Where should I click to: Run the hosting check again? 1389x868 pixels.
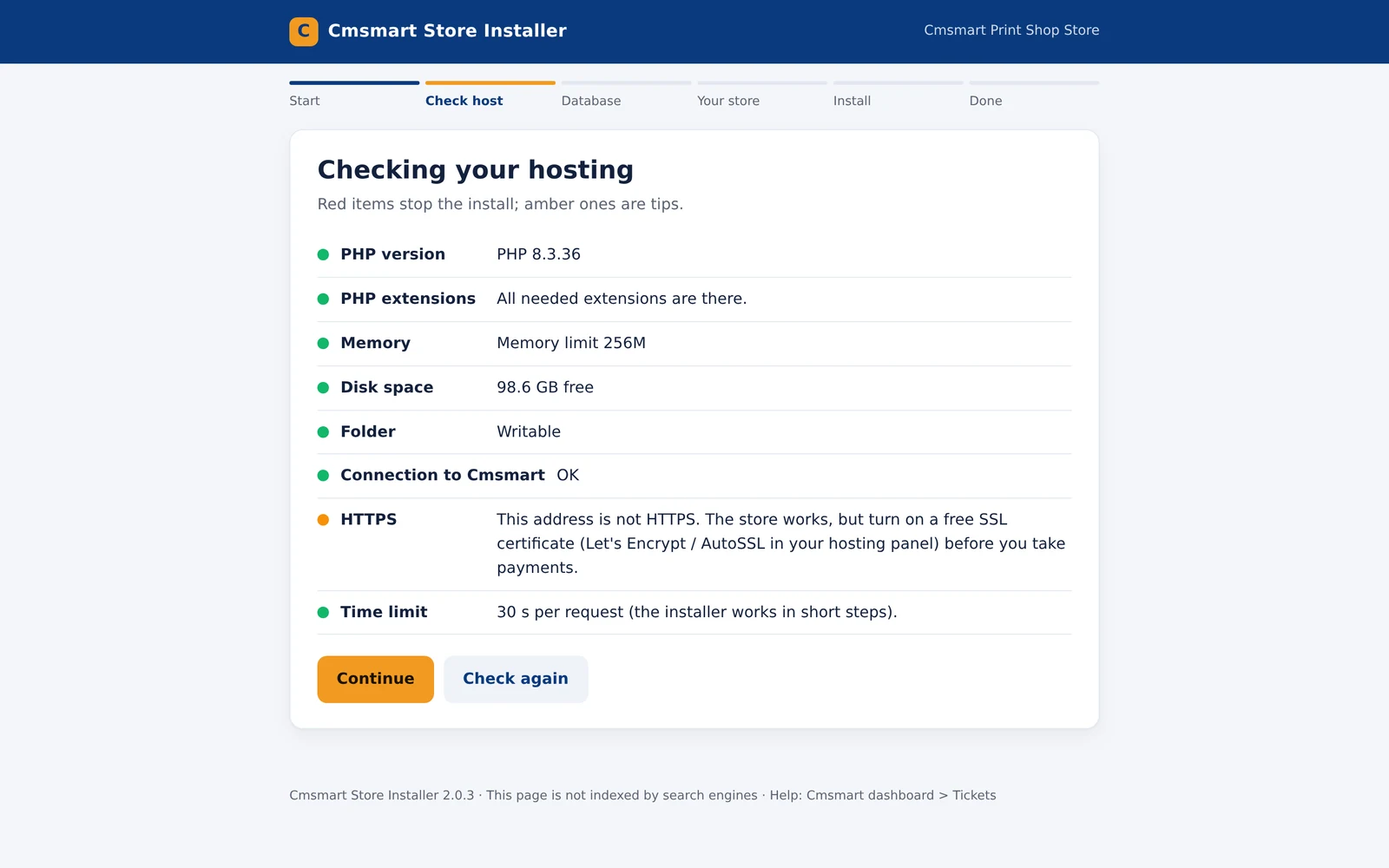(x=516, y=679)
